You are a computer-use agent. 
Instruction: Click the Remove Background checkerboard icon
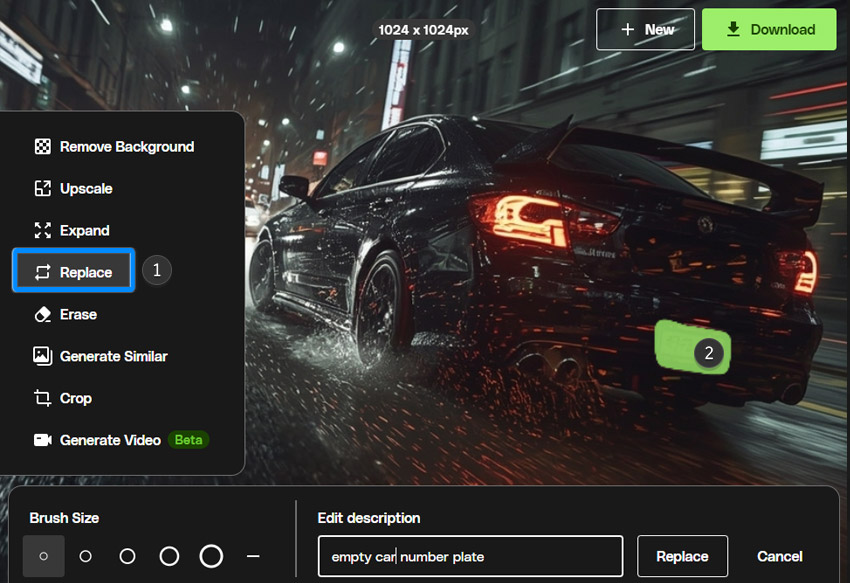coord(43,146)
